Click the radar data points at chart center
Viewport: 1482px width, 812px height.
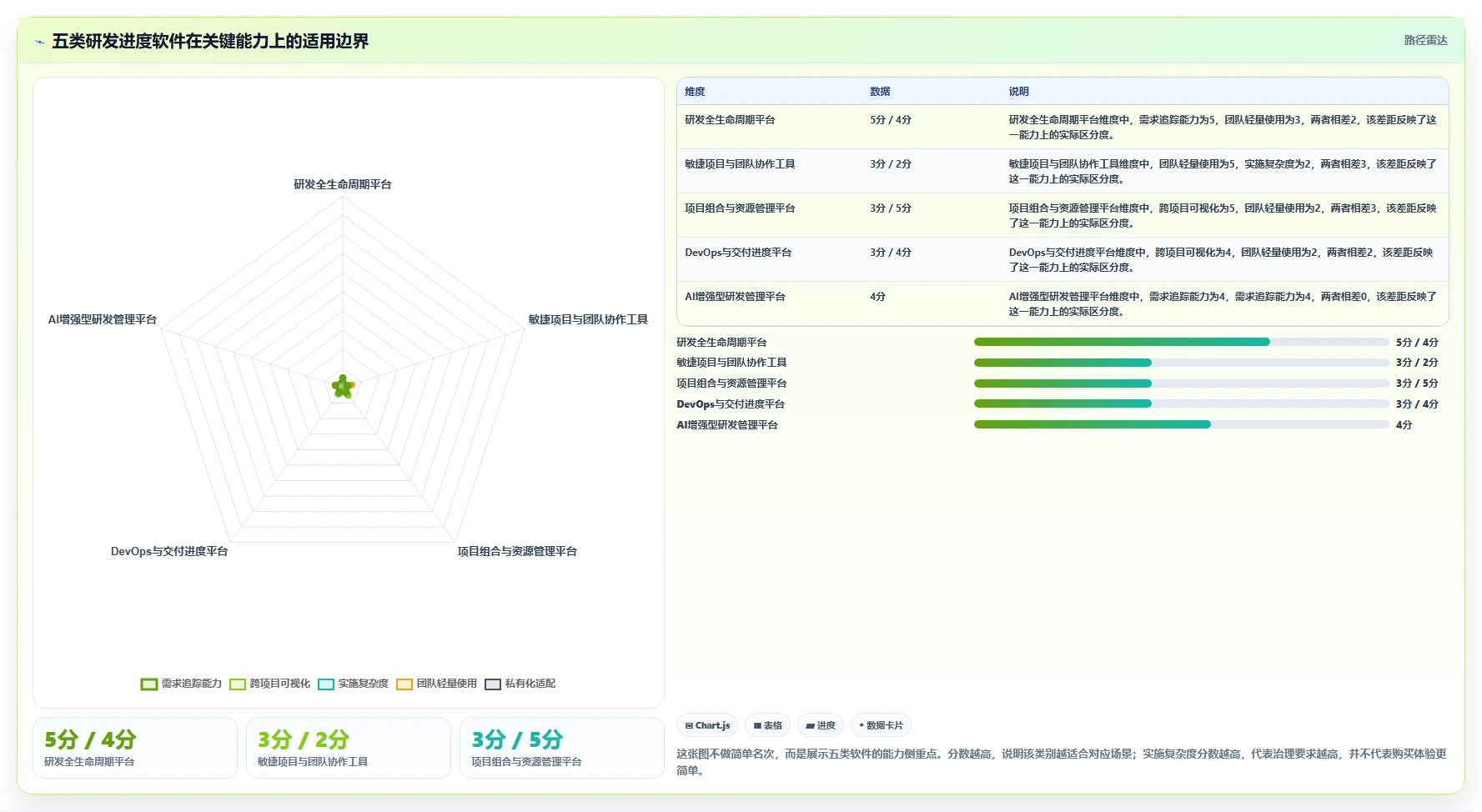point(343,386)
